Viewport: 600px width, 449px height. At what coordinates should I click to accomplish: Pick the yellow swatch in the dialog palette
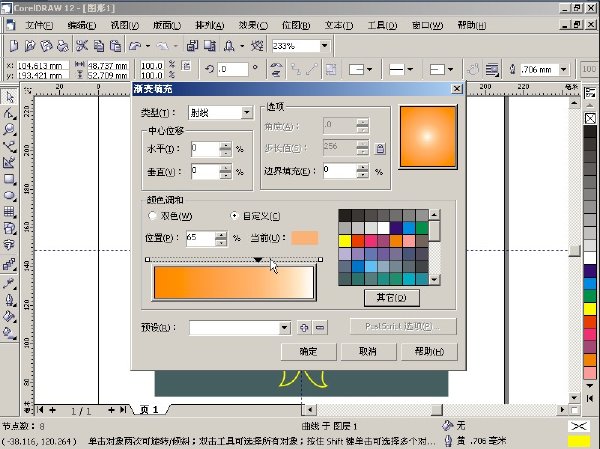(x=345, y=240)
